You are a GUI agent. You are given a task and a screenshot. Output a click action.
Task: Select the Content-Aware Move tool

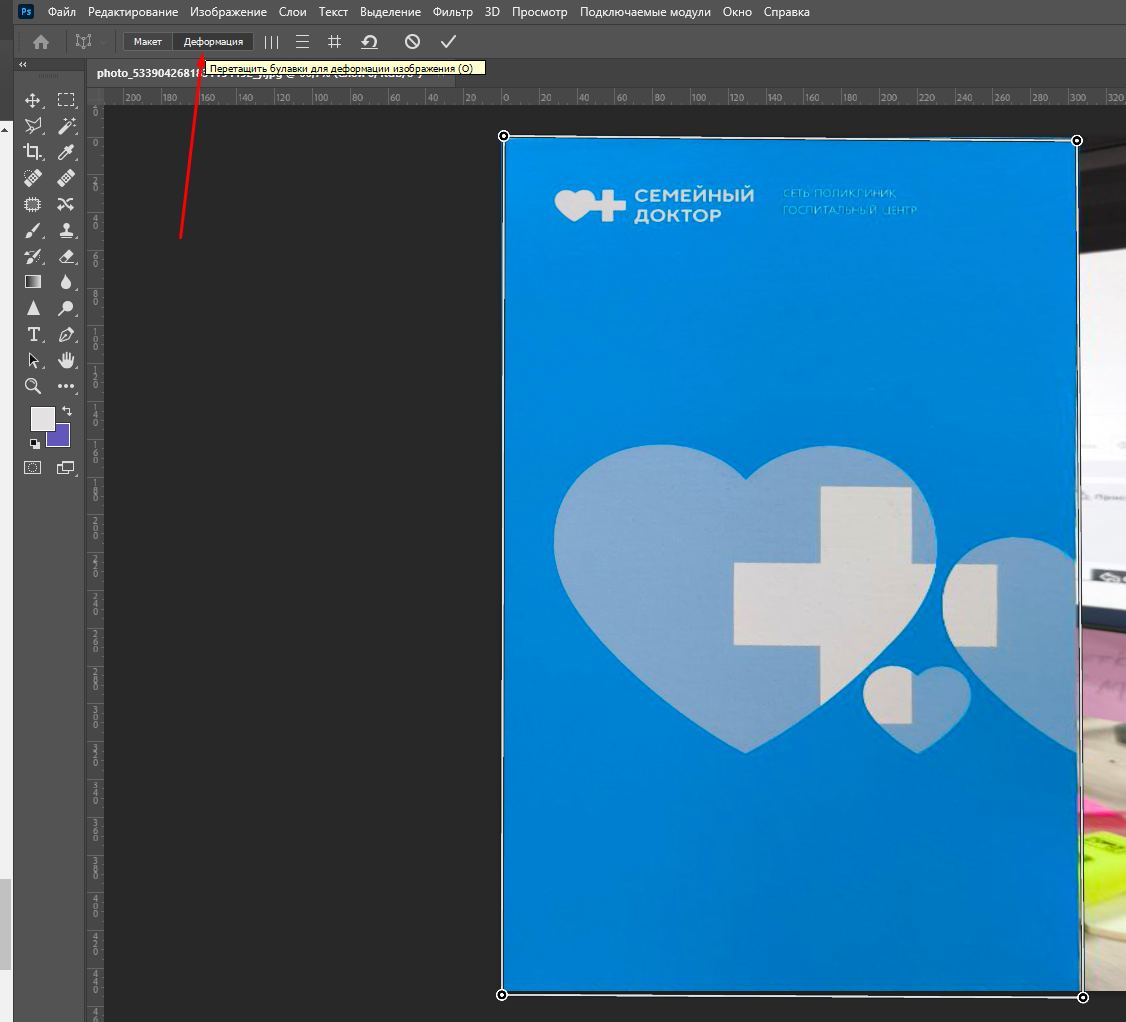pyautogui.click(x=66, y=204)
